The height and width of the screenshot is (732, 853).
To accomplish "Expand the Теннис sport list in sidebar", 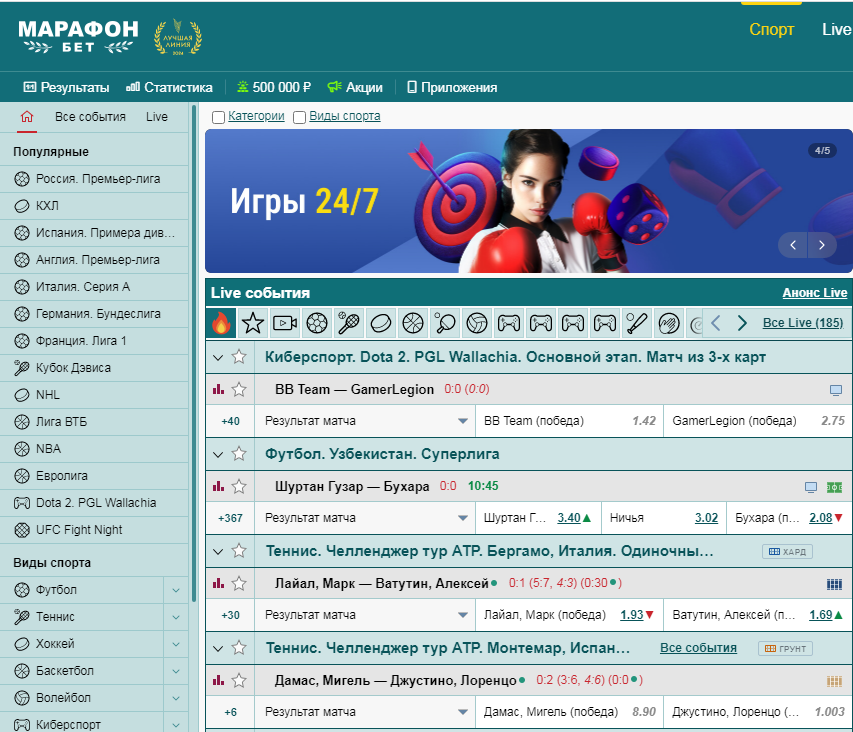I will 176,617.
